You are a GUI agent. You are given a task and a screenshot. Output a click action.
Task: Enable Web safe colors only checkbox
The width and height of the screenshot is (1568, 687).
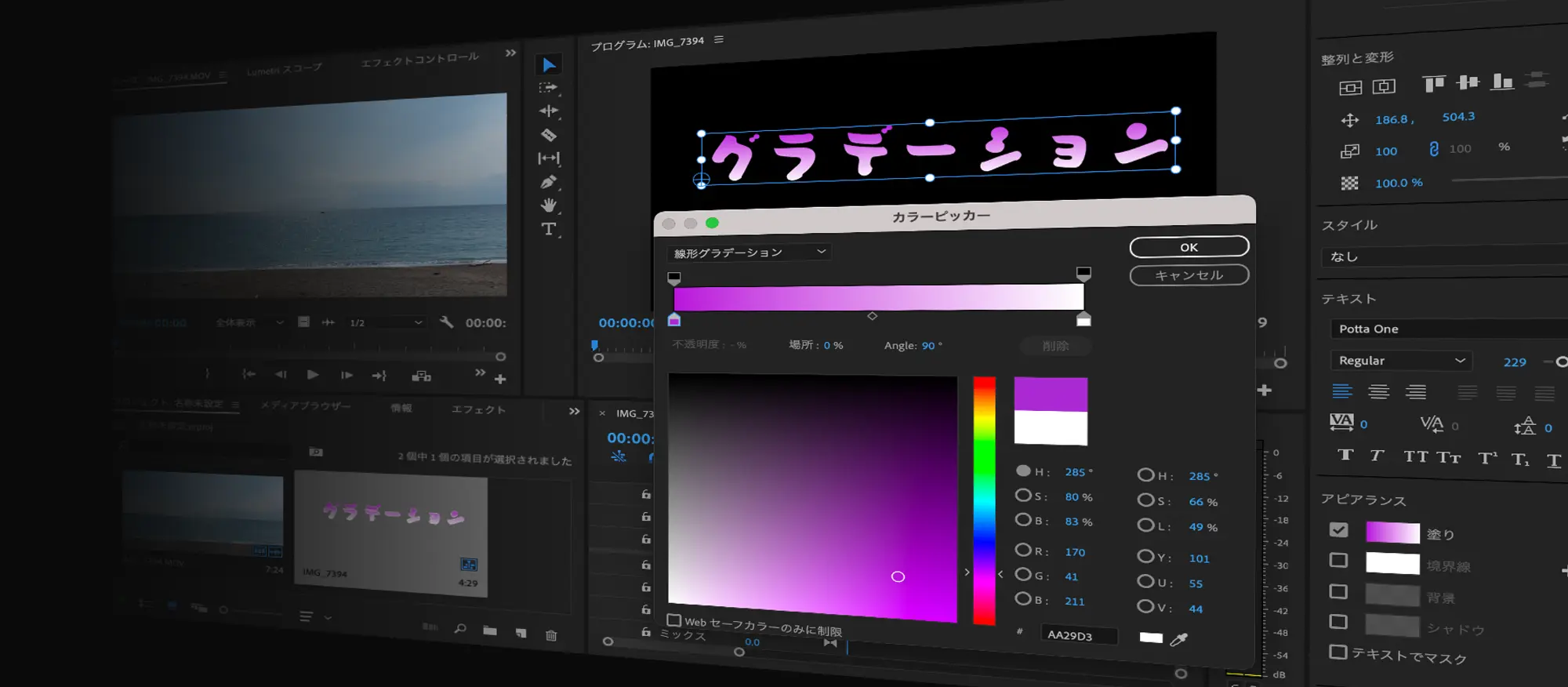coord(674,620)
